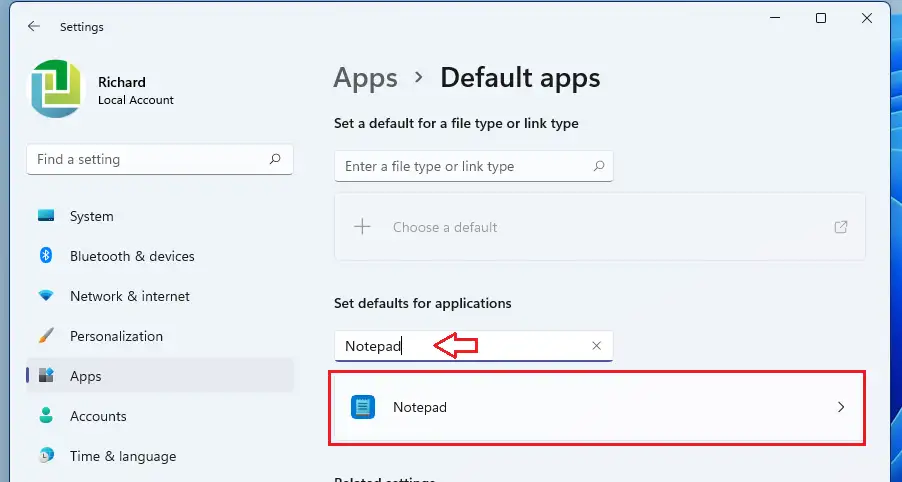Click the Network & internet wifi icon
This screenshot has height=482, width=902.
[46, 296]
